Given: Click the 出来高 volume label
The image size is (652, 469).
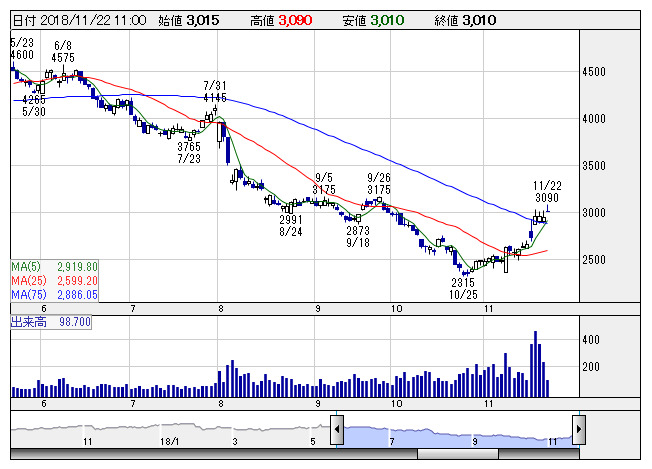Looking at the screenshot, I should point(28,322).
